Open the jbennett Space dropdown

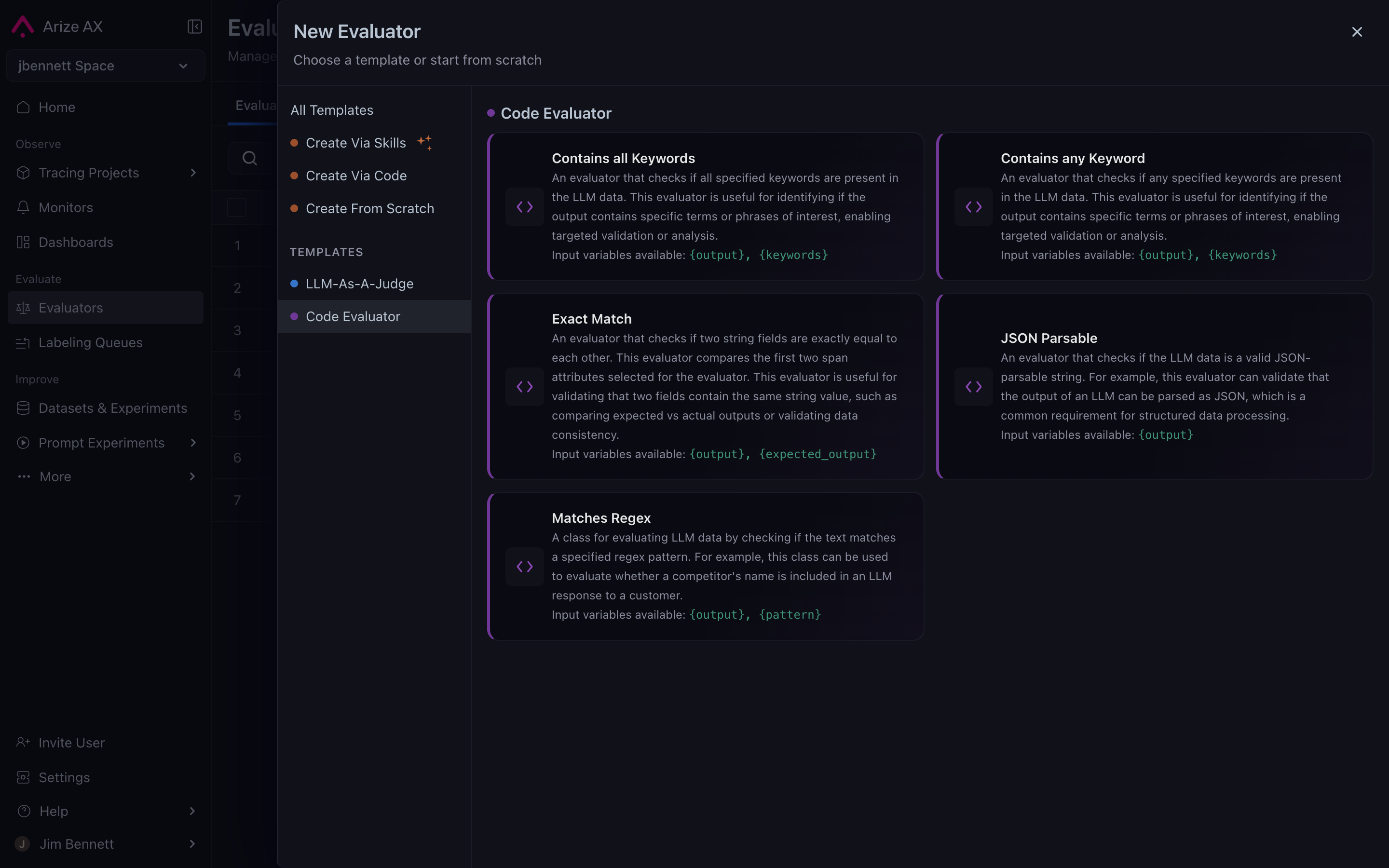(105, 66)
